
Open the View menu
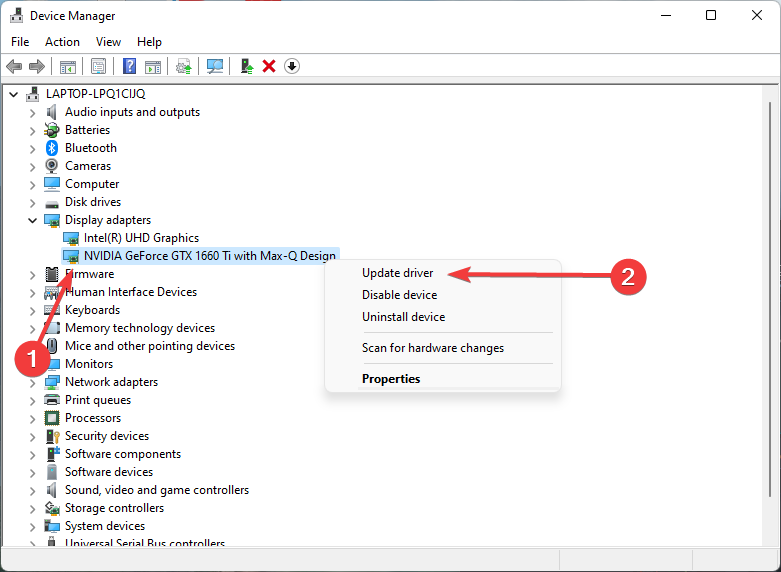click(108, 42)
